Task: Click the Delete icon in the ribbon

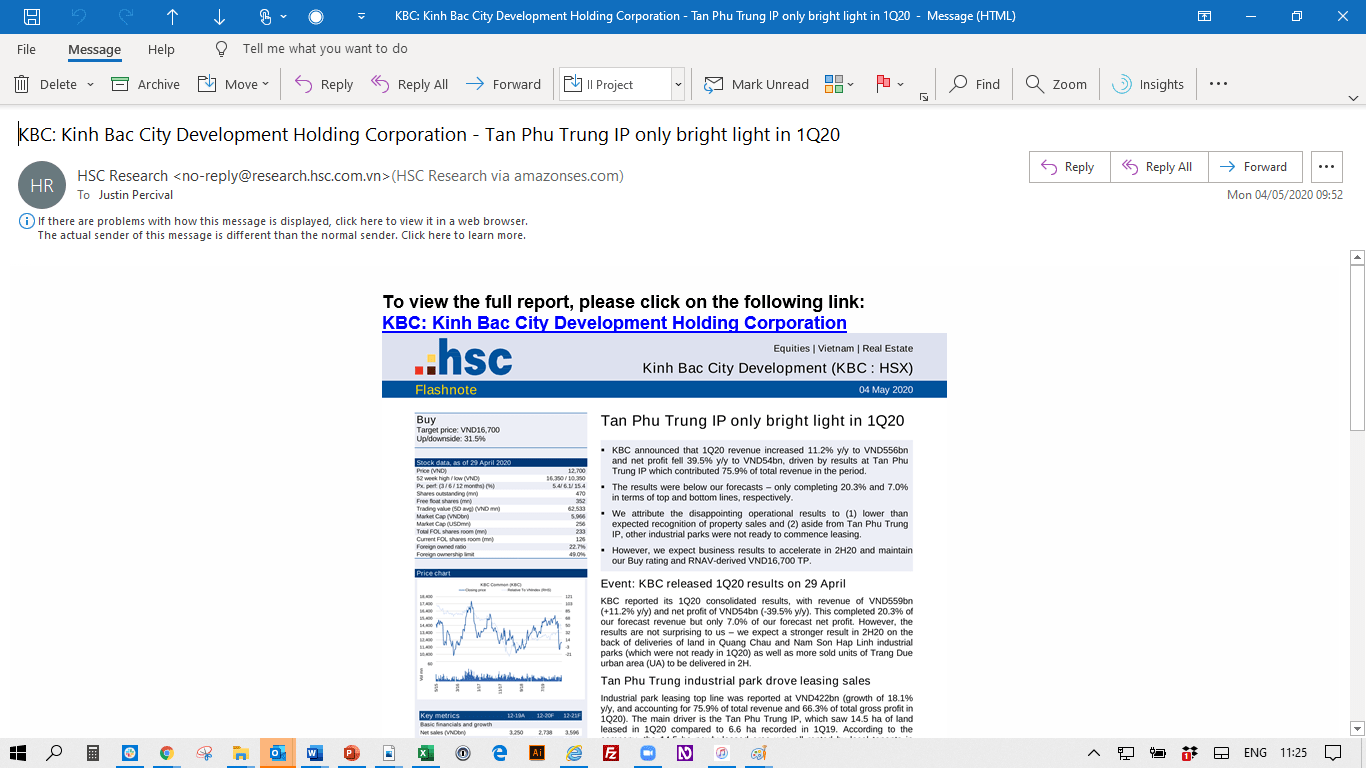Action: pyautogui.click(x=22, y=84)
